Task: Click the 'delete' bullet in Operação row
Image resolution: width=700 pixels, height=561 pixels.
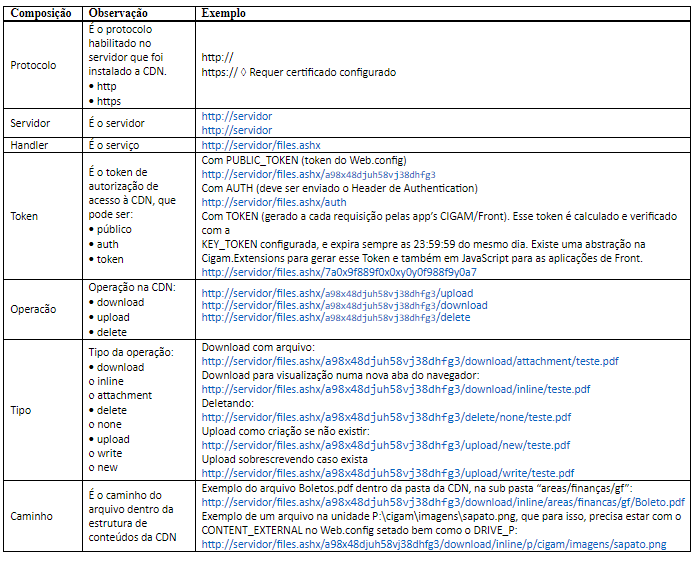Action: coord(108,332)
